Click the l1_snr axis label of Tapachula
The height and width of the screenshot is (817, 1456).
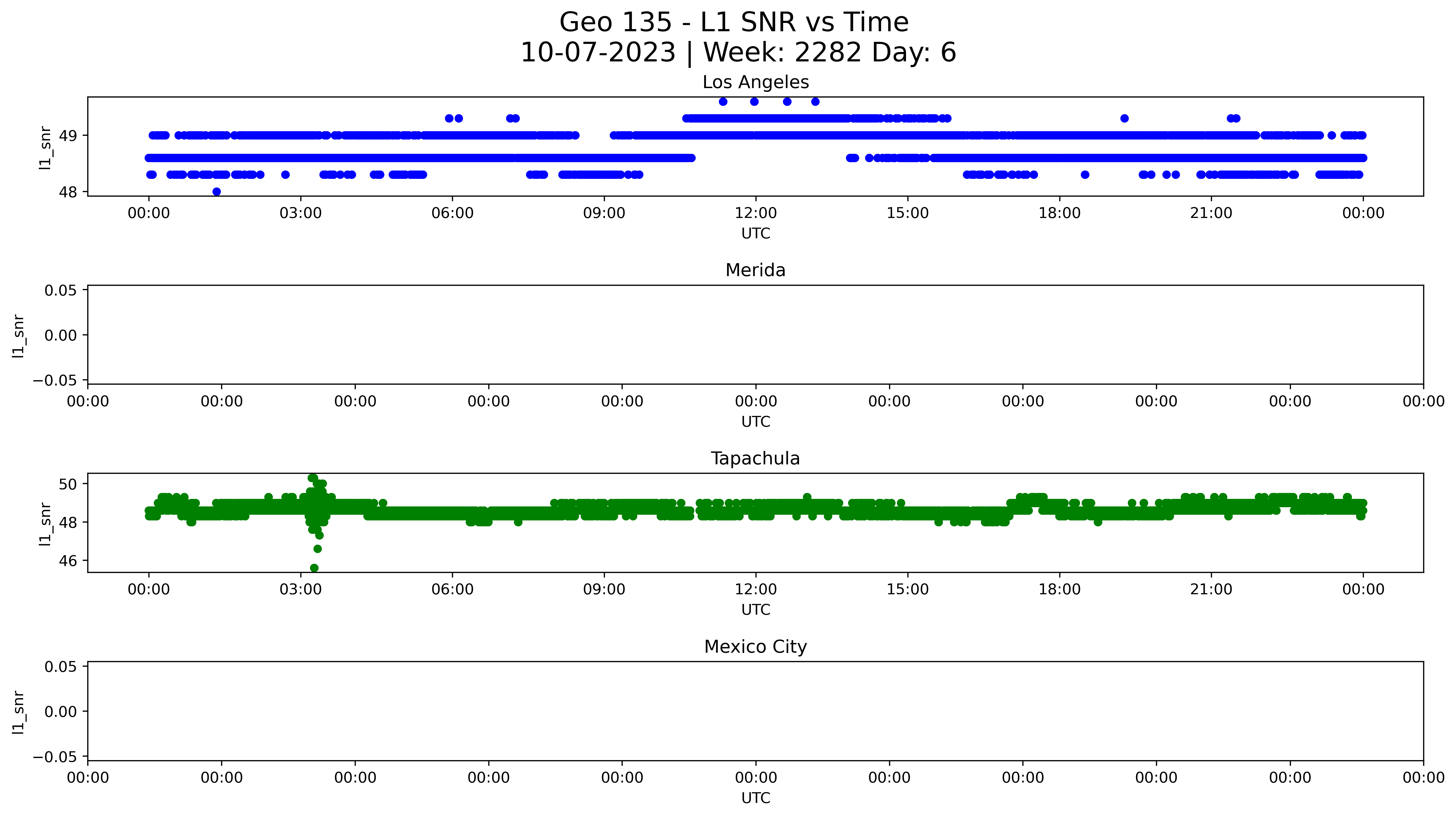click(45, 524)
